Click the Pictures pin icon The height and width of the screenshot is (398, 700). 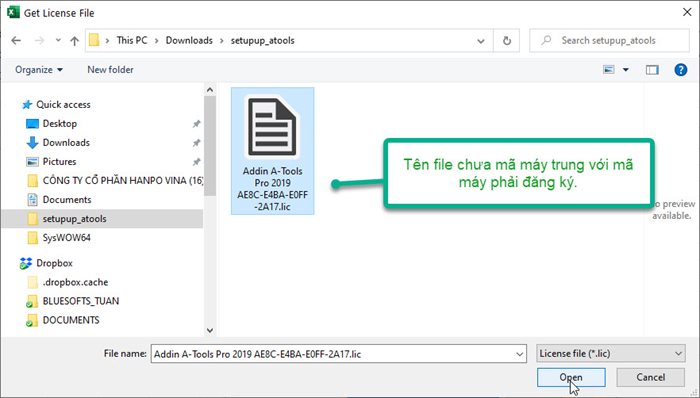(x=196, y=162)
